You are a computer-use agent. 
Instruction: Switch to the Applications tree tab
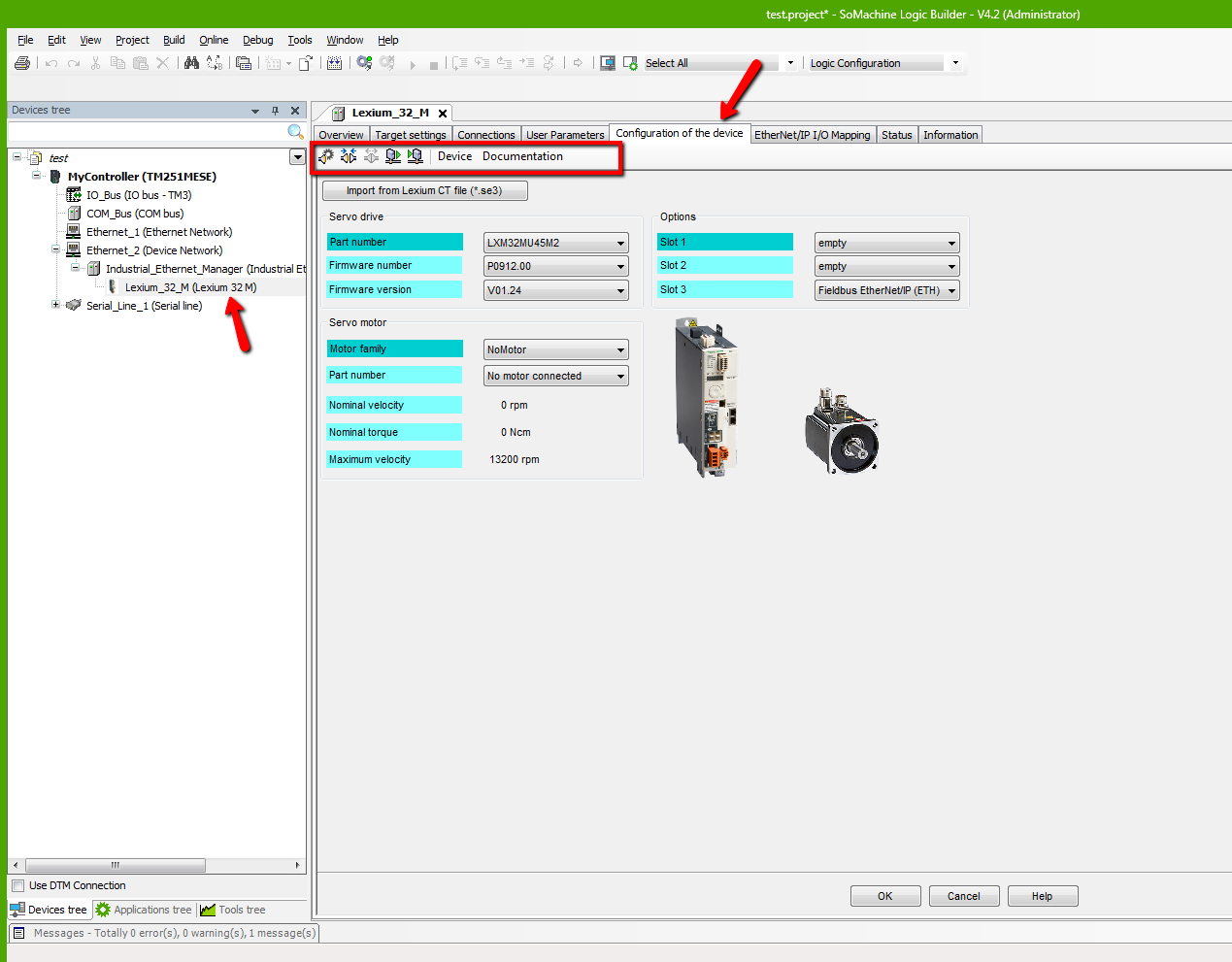(x=144, y=910)
